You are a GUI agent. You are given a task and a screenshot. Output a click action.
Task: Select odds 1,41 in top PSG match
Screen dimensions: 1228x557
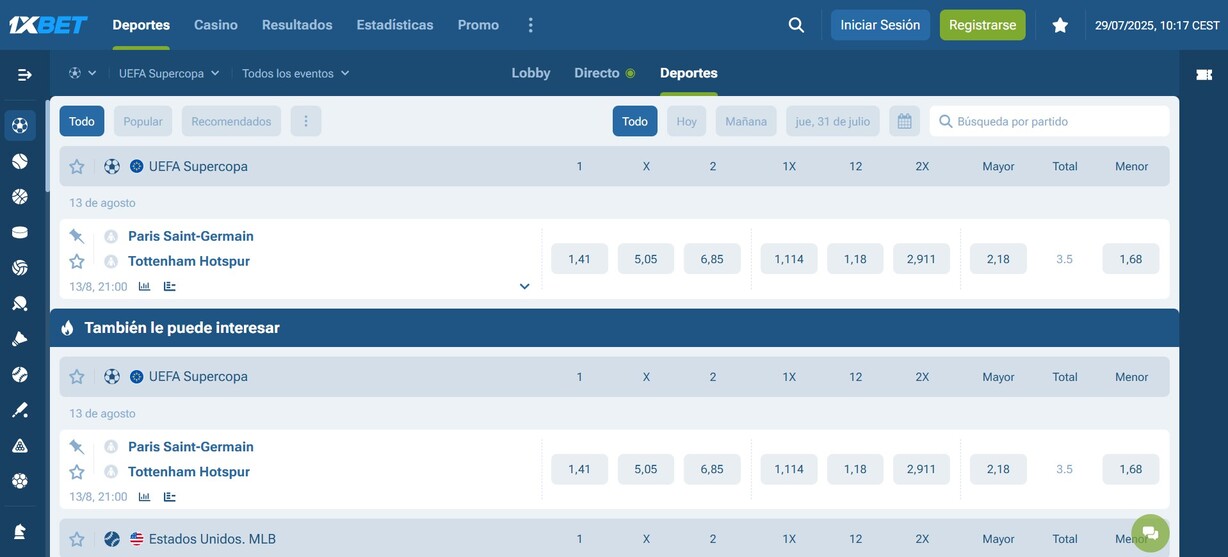(580, 259)
